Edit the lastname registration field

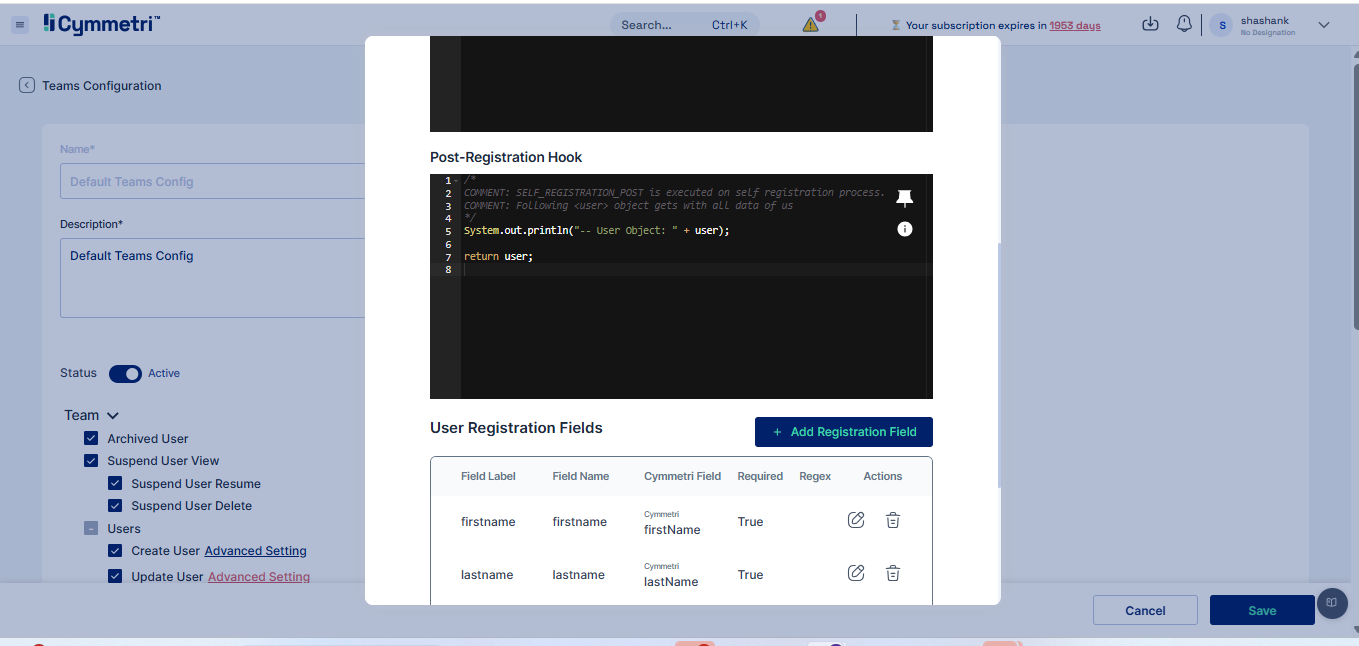pos(856,573)
